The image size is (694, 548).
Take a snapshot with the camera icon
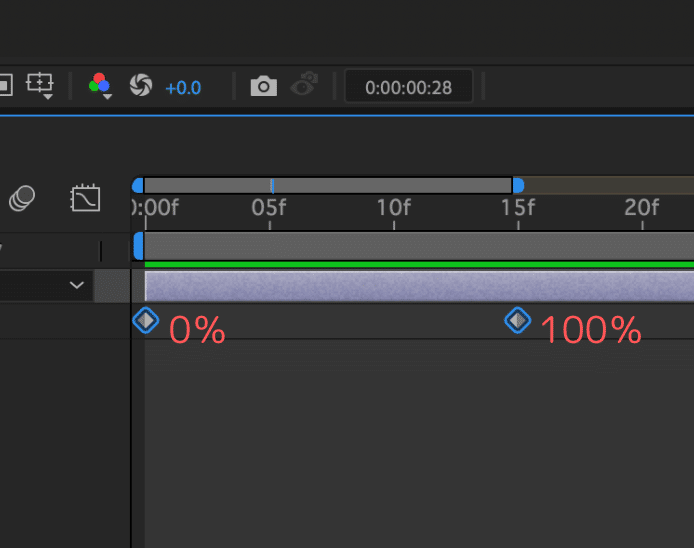pos(263,87)
